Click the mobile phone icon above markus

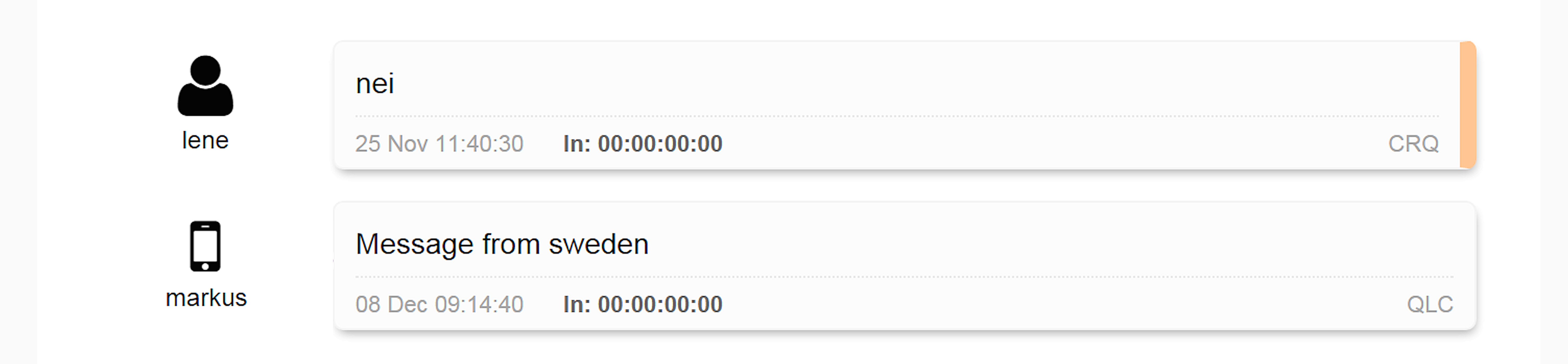click(205, 246)
